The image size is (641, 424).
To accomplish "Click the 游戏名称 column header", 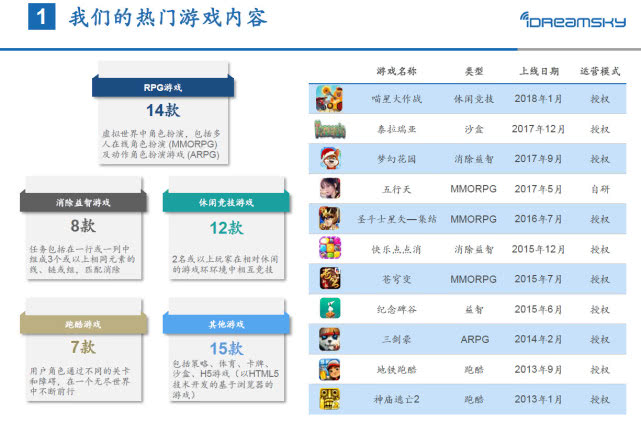I will [396, 71].
